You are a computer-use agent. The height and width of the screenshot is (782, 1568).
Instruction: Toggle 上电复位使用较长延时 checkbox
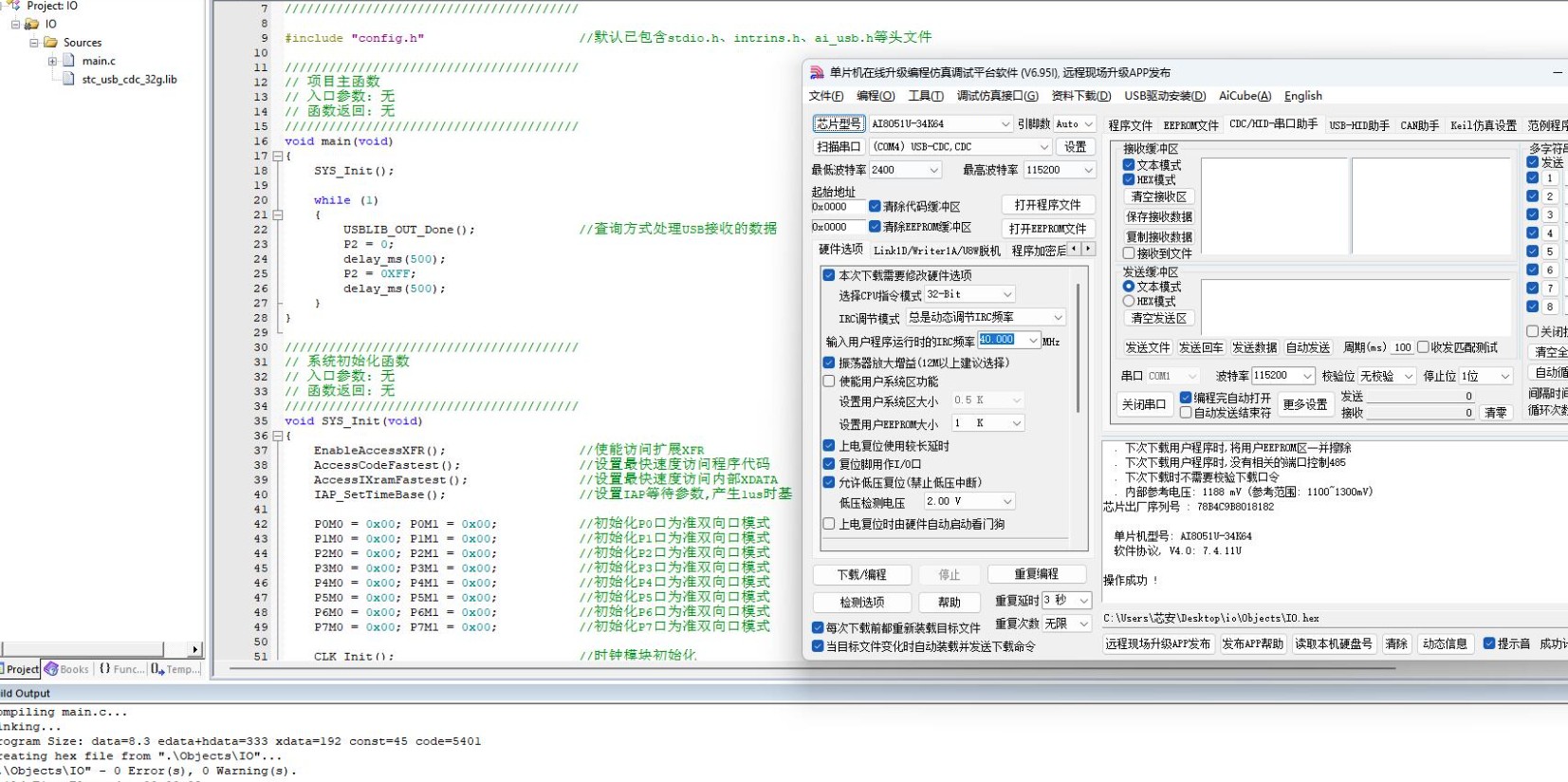coord(829,445)
